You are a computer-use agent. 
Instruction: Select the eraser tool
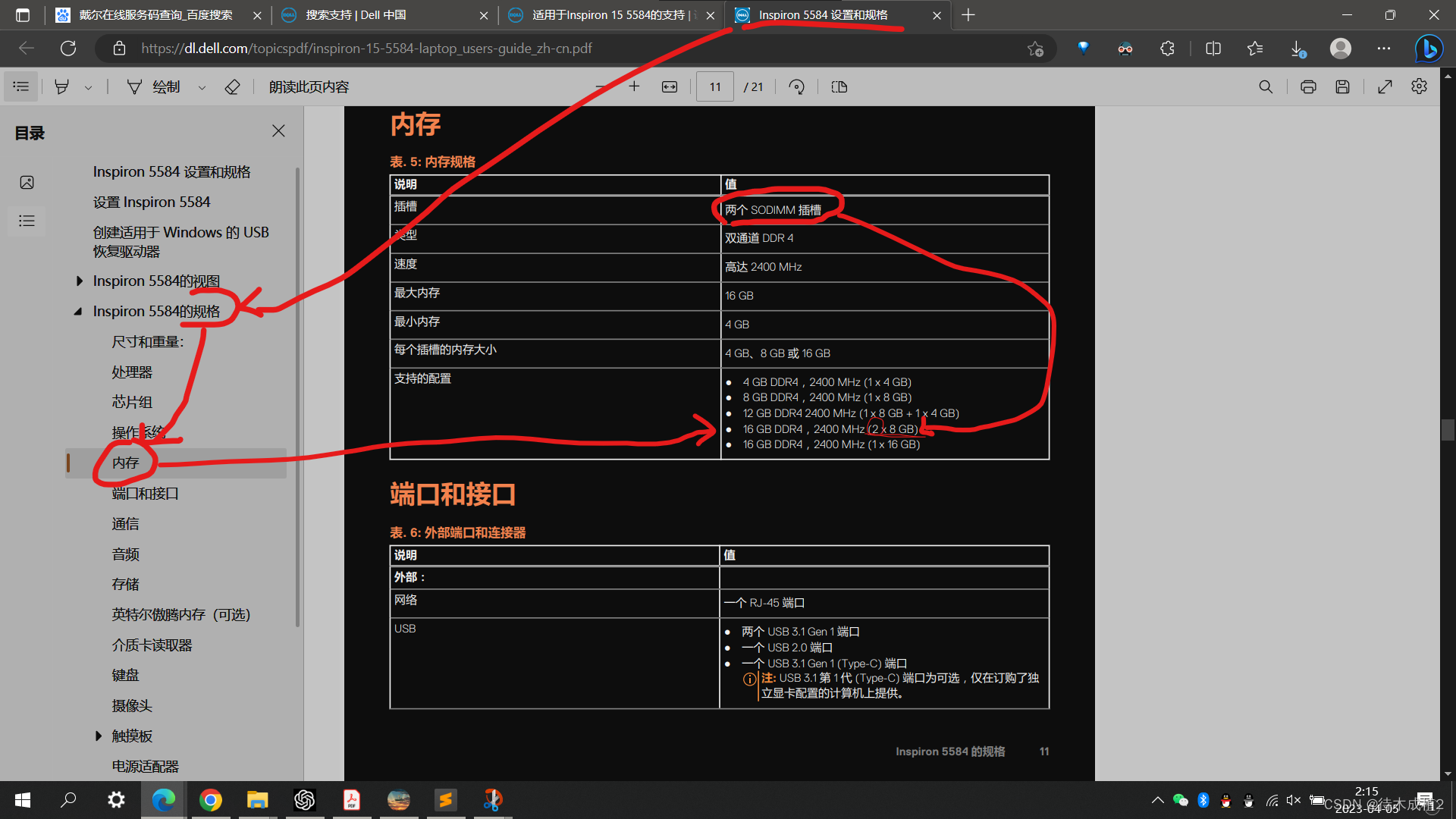point(232,86)
